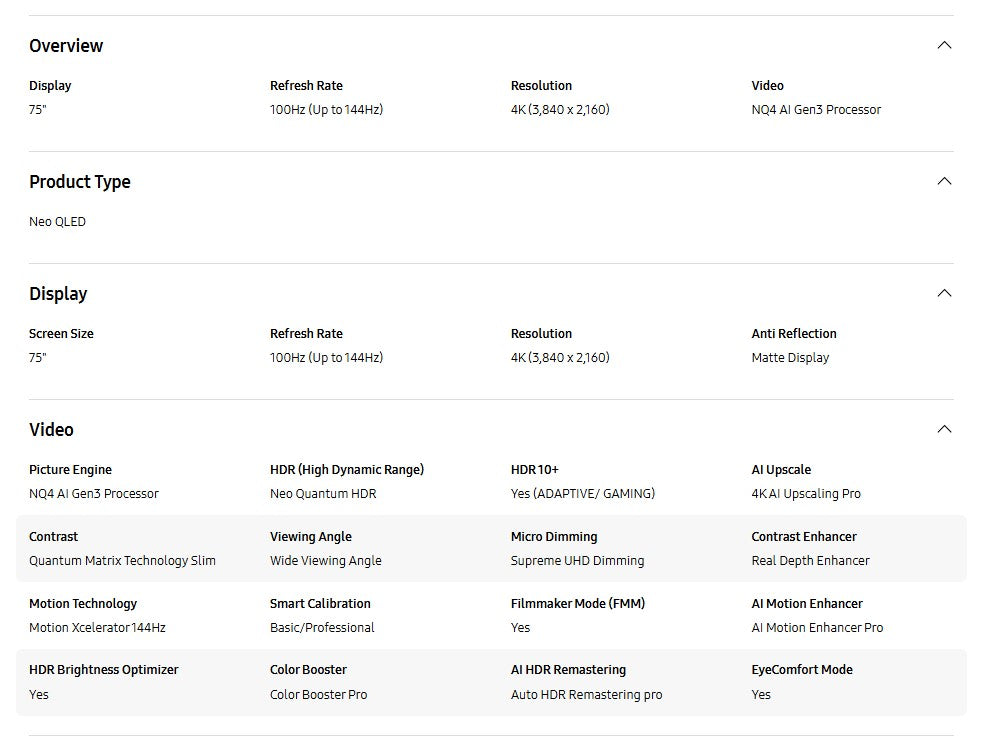Click the Filmmaker Mode (FMM) label
The width and height of the screenshot is (988, 742).
577,604
